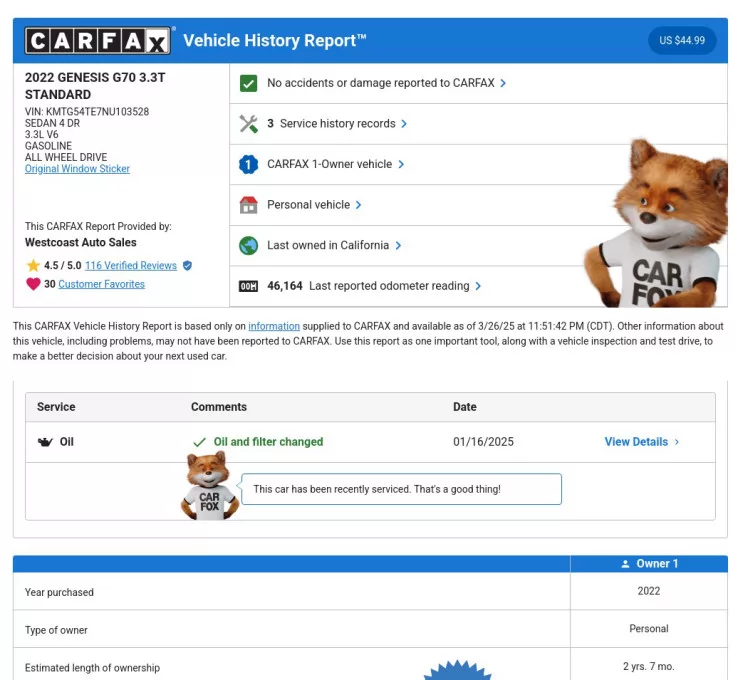Open the Original Window Sticker link

pos(77,169)
